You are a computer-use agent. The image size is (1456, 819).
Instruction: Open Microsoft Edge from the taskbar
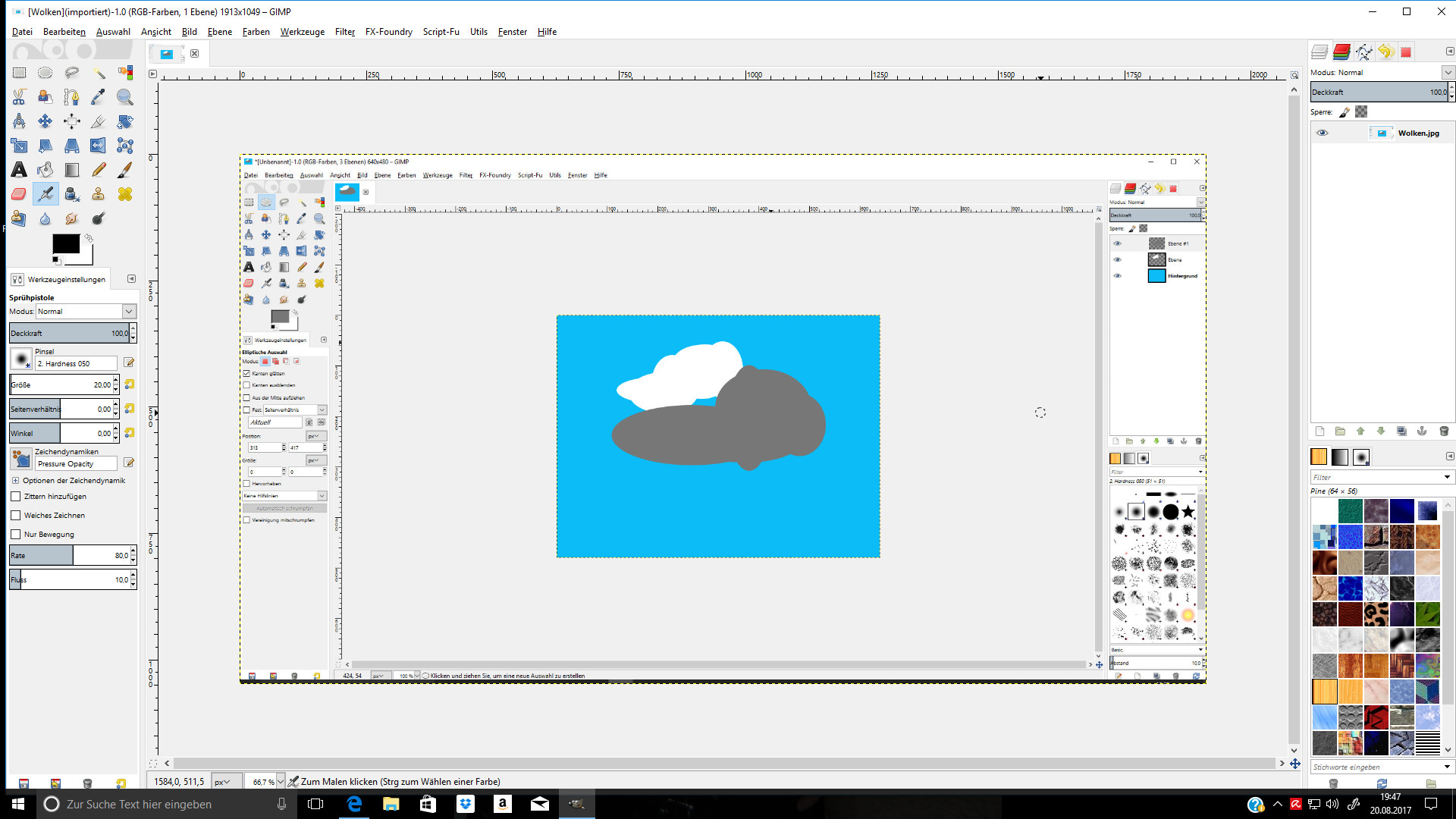click(354, 804)
